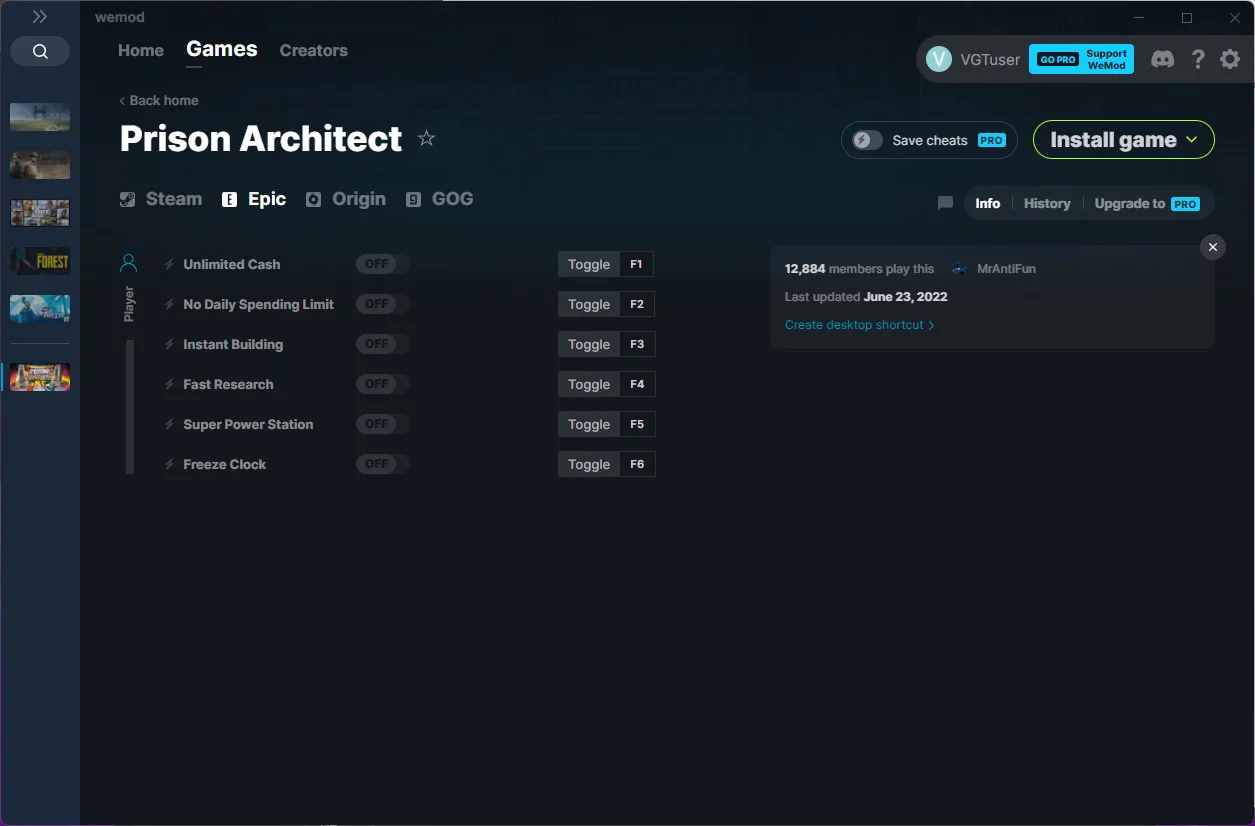Open the comments chat bubble icon

point(945,203)
